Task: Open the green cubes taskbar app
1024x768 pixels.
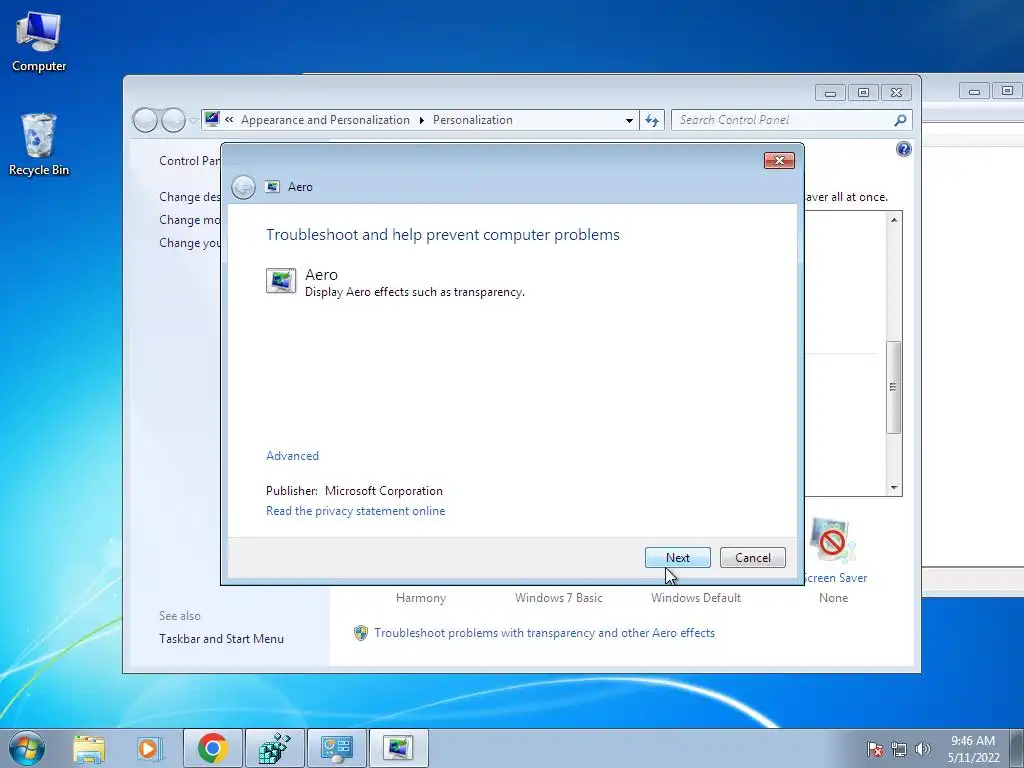Action: pos(275,748)
